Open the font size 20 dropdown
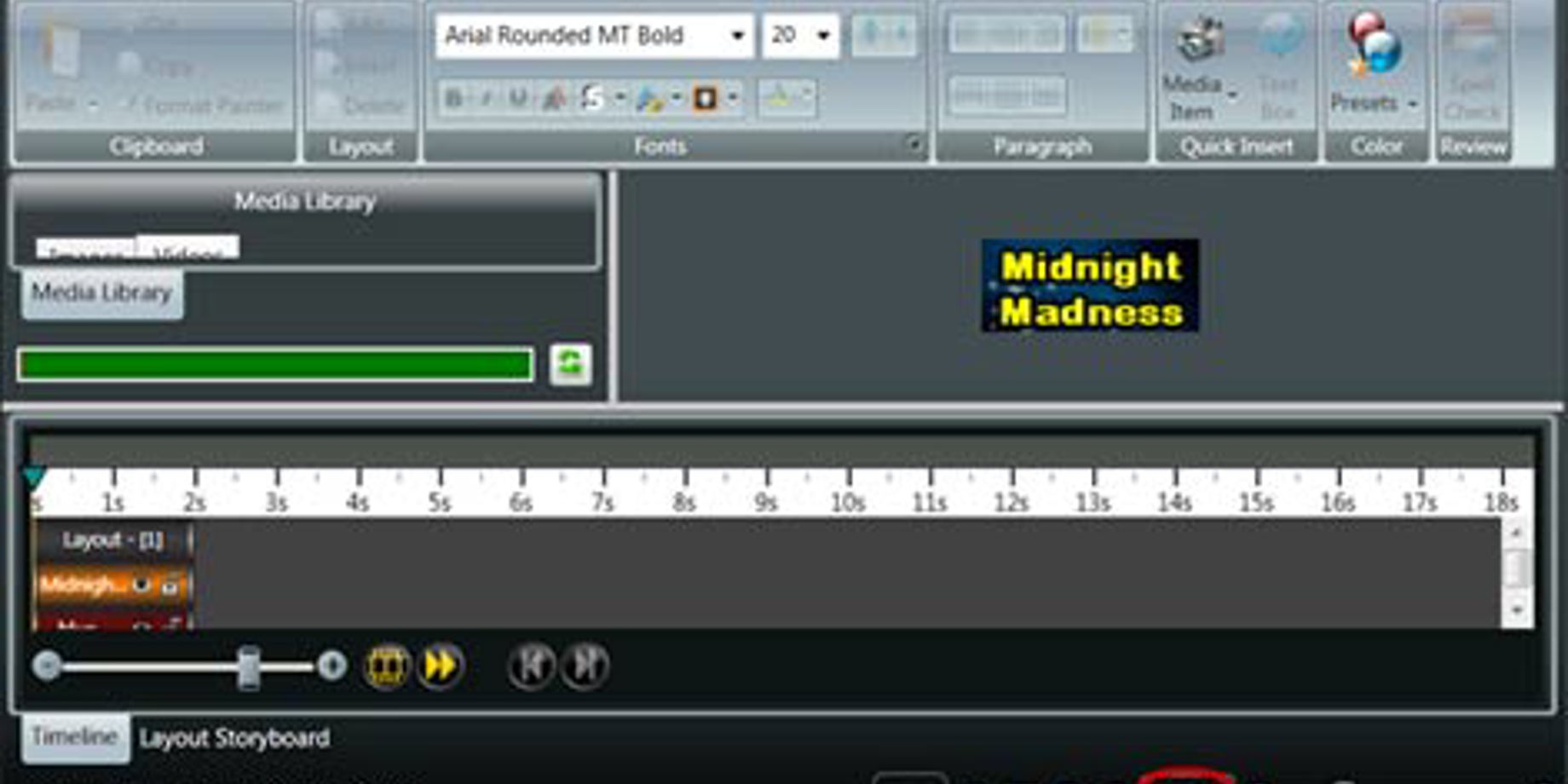This screenshot has width=1568, height=784. (x=822, y=36)
